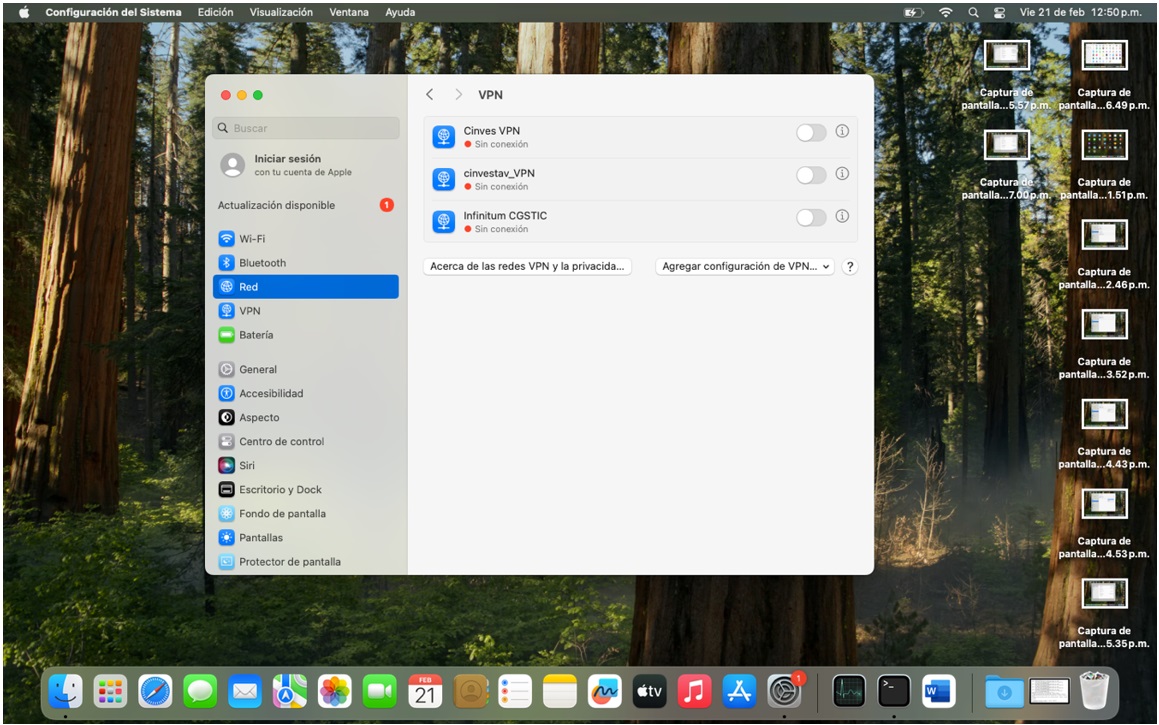The image size is (1159, 725).
Task: Open info for Cinves VPN
Action: point(842,132)
